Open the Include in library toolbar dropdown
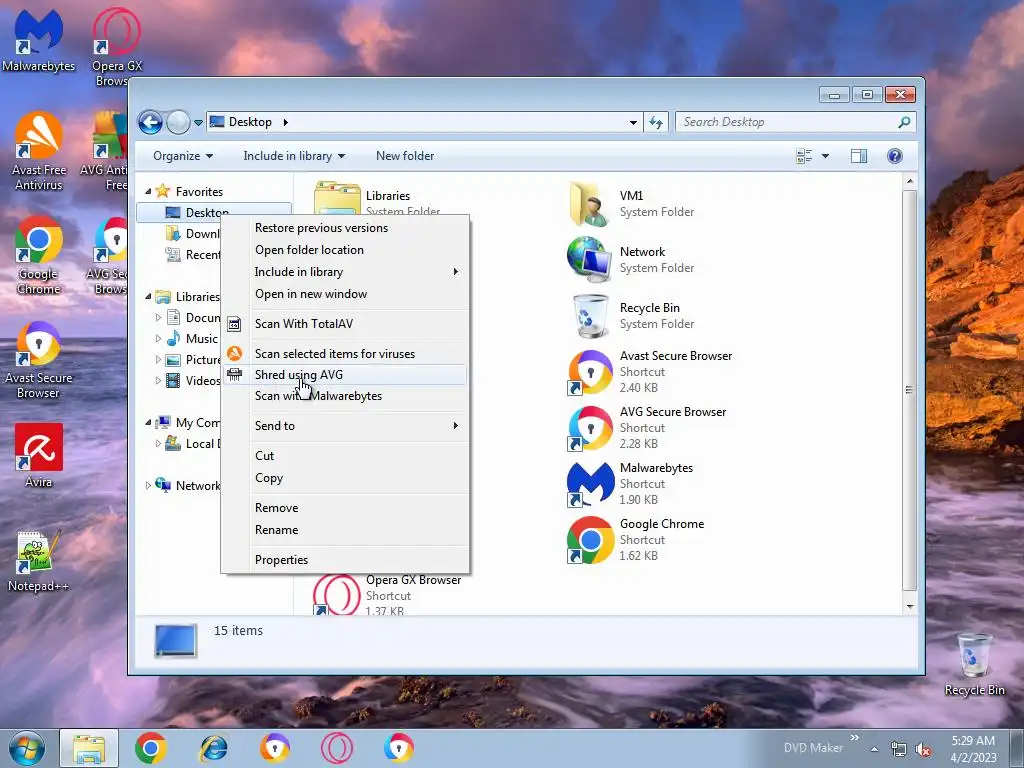This screenshot has width=1024, height=768. 294,156
